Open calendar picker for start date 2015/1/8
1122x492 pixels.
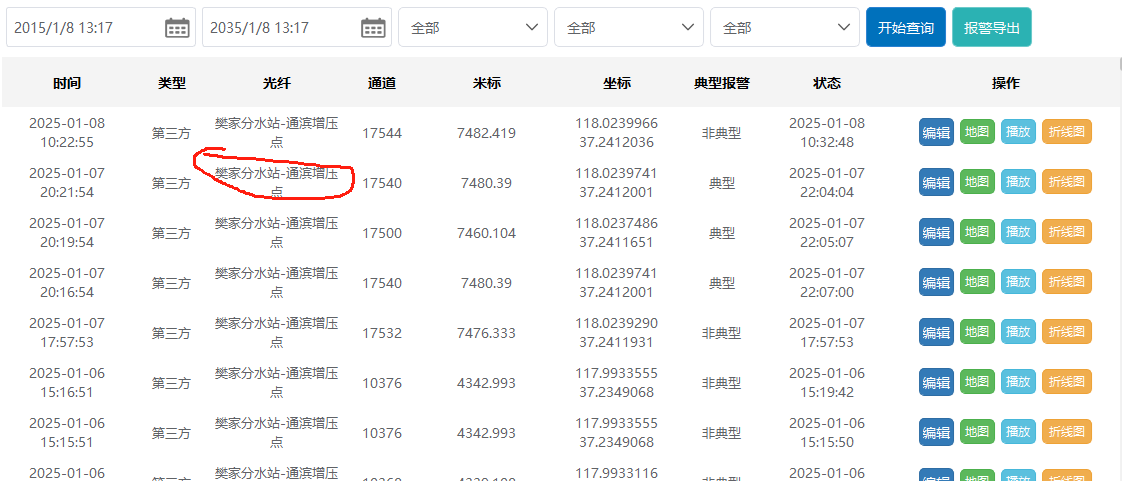177,28
